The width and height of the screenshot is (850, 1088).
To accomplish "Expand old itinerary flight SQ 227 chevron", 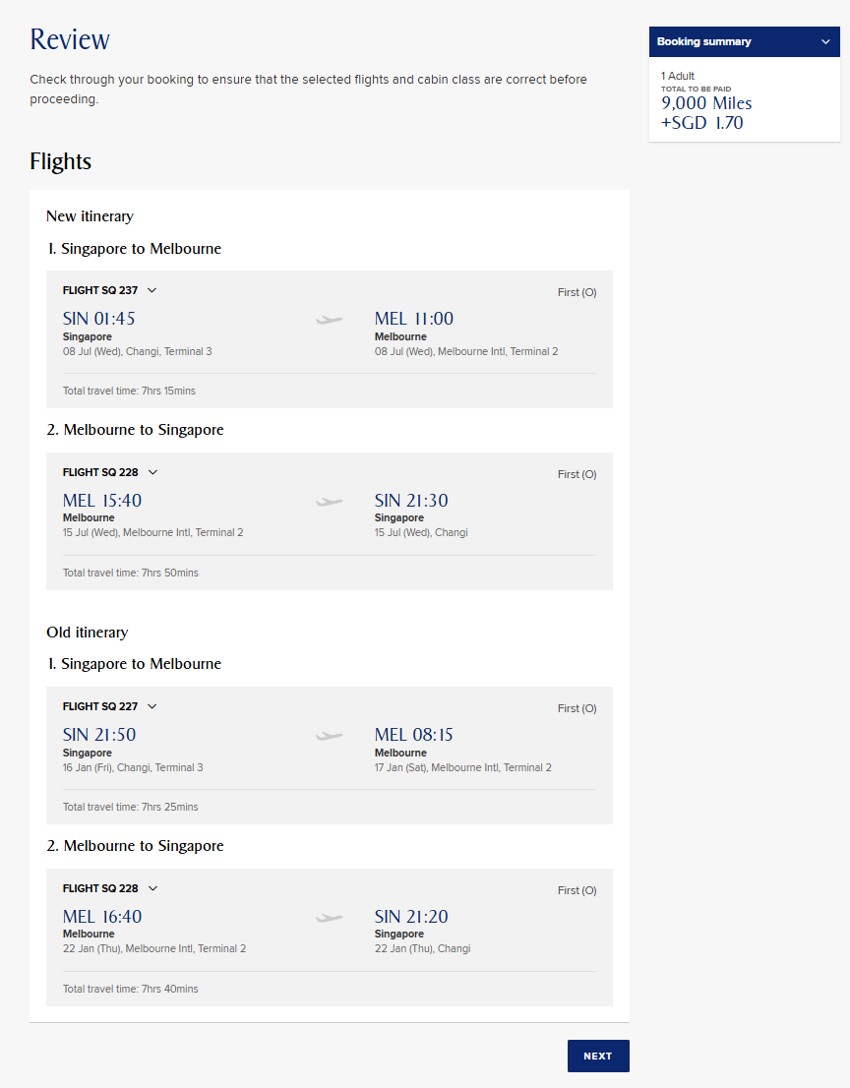I will [152, 707].
